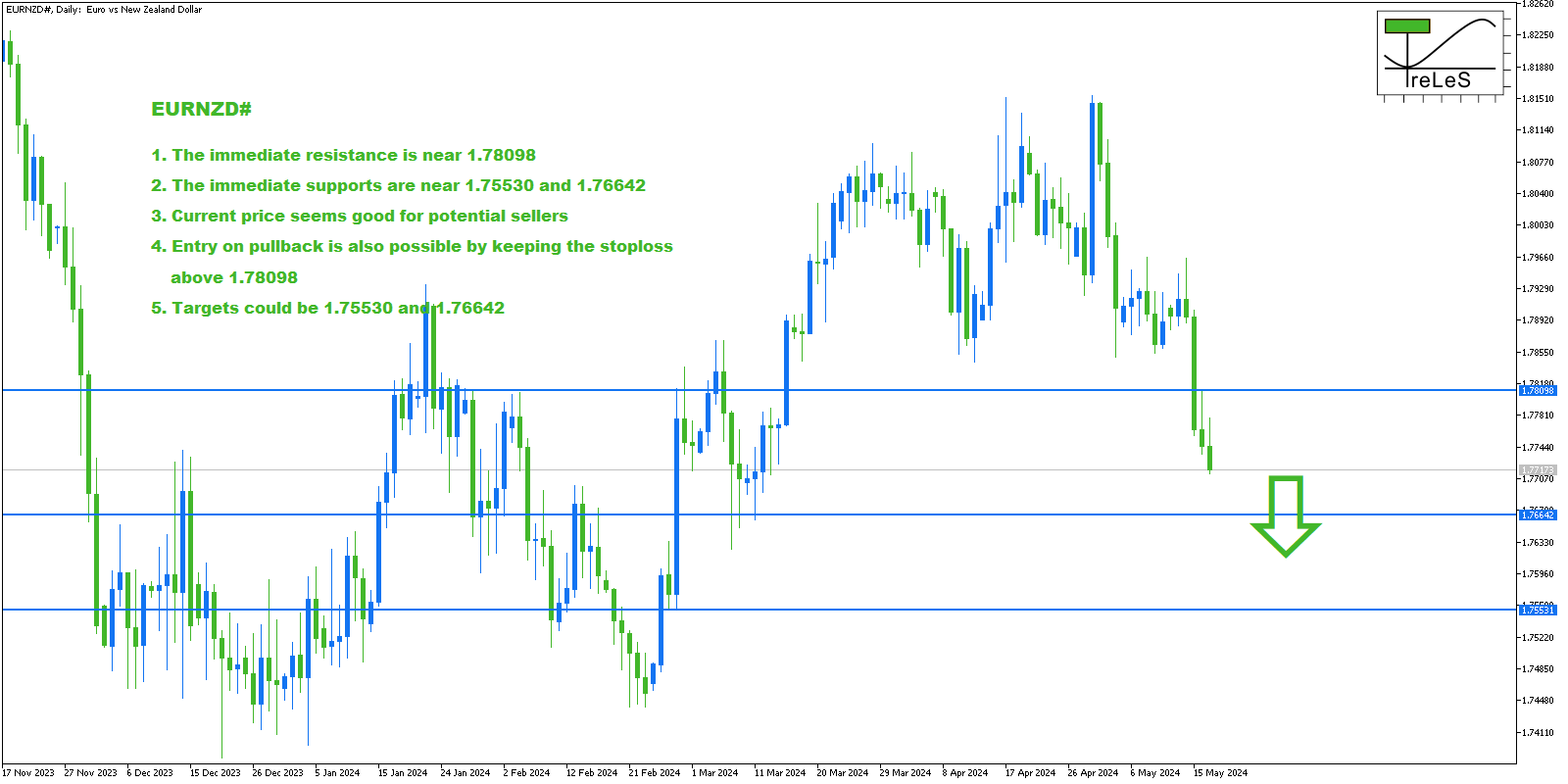Screen dimensions: 1568x784
Task: Click the '8 Apr 2024' date label
Action: [x=965, y=773]
